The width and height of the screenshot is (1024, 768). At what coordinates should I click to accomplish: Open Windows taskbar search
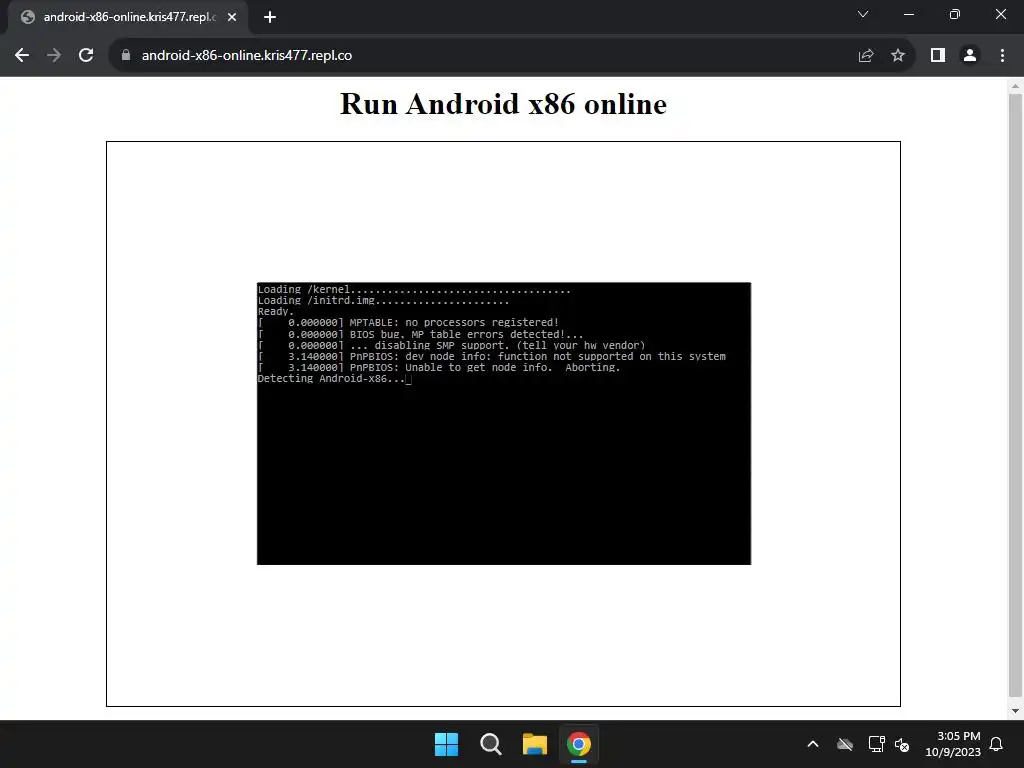pyautogui.click(x=490, y=744)
